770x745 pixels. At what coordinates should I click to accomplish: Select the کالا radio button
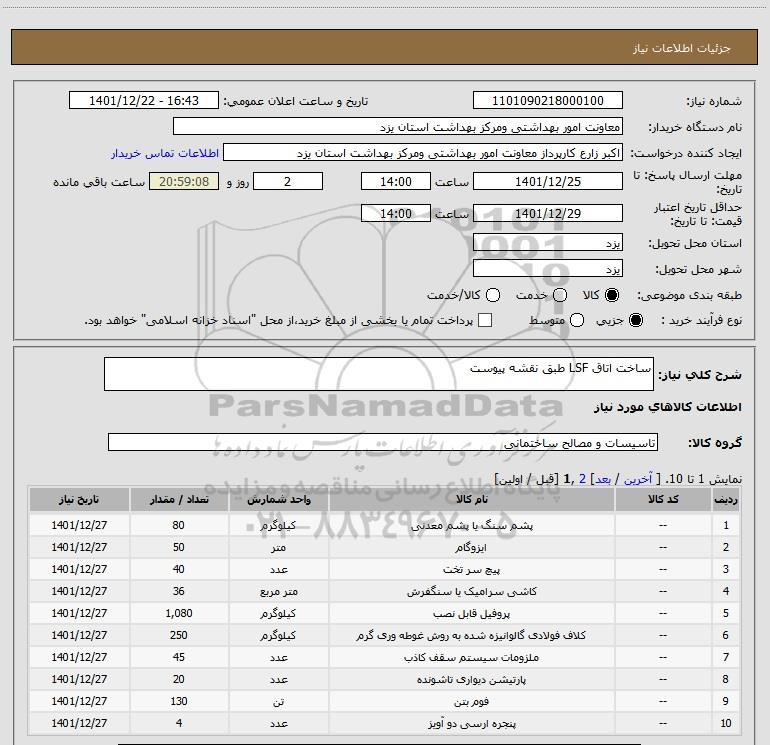612,295
